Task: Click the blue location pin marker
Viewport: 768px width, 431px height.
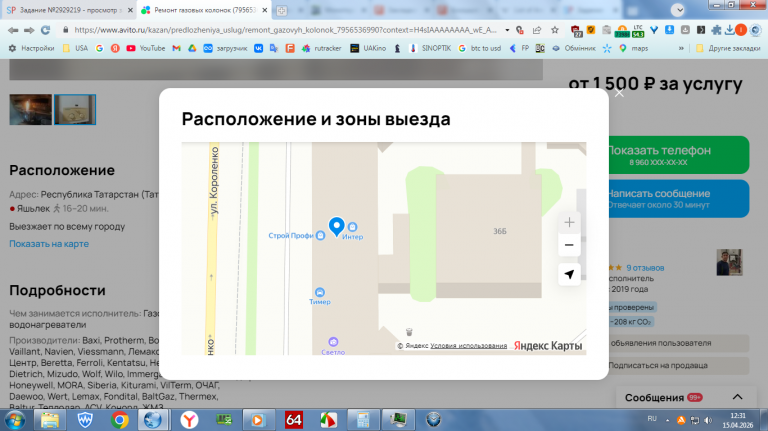Action: [336, 227]
